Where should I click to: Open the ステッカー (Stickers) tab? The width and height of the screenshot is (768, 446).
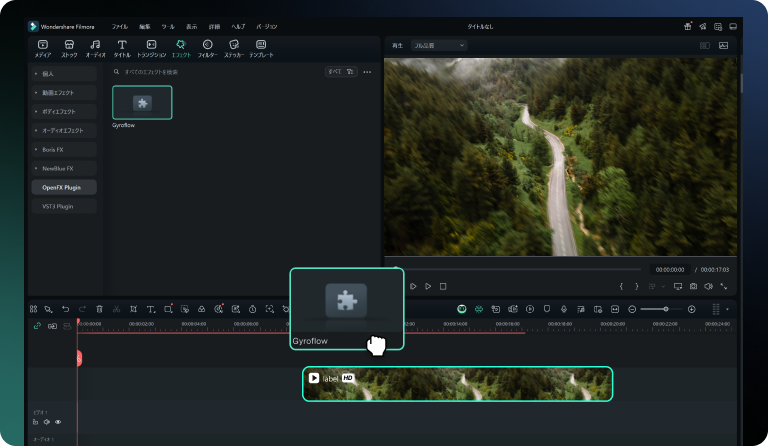click(234, 49)
